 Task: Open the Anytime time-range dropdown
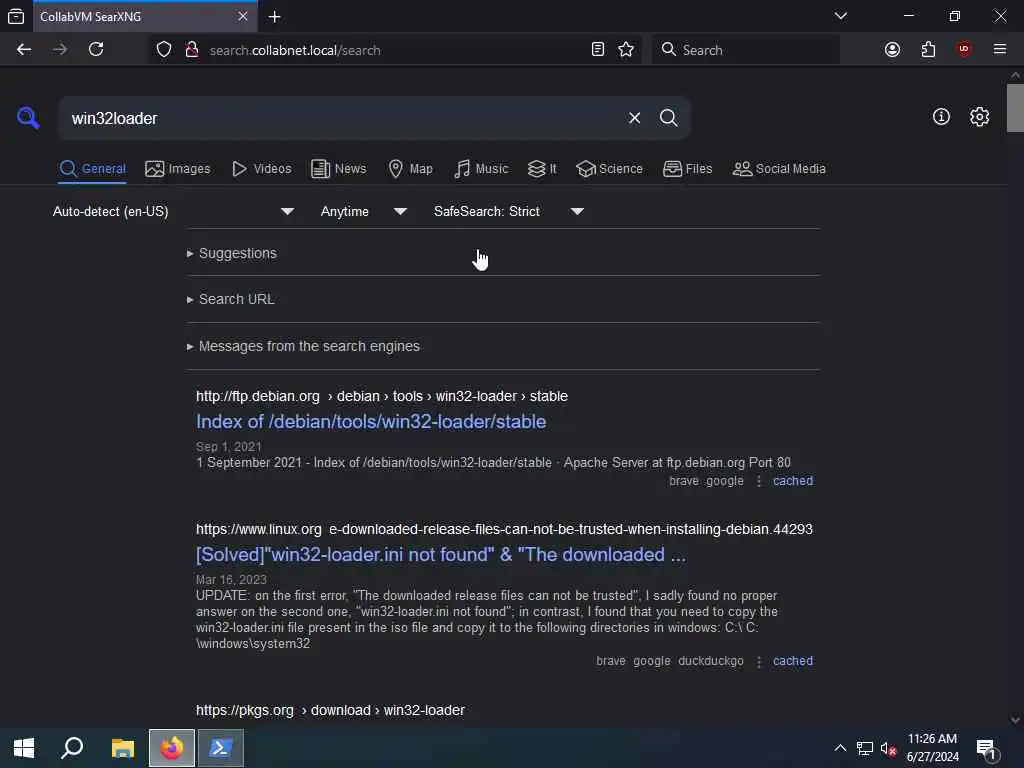[x=364, y=212]
